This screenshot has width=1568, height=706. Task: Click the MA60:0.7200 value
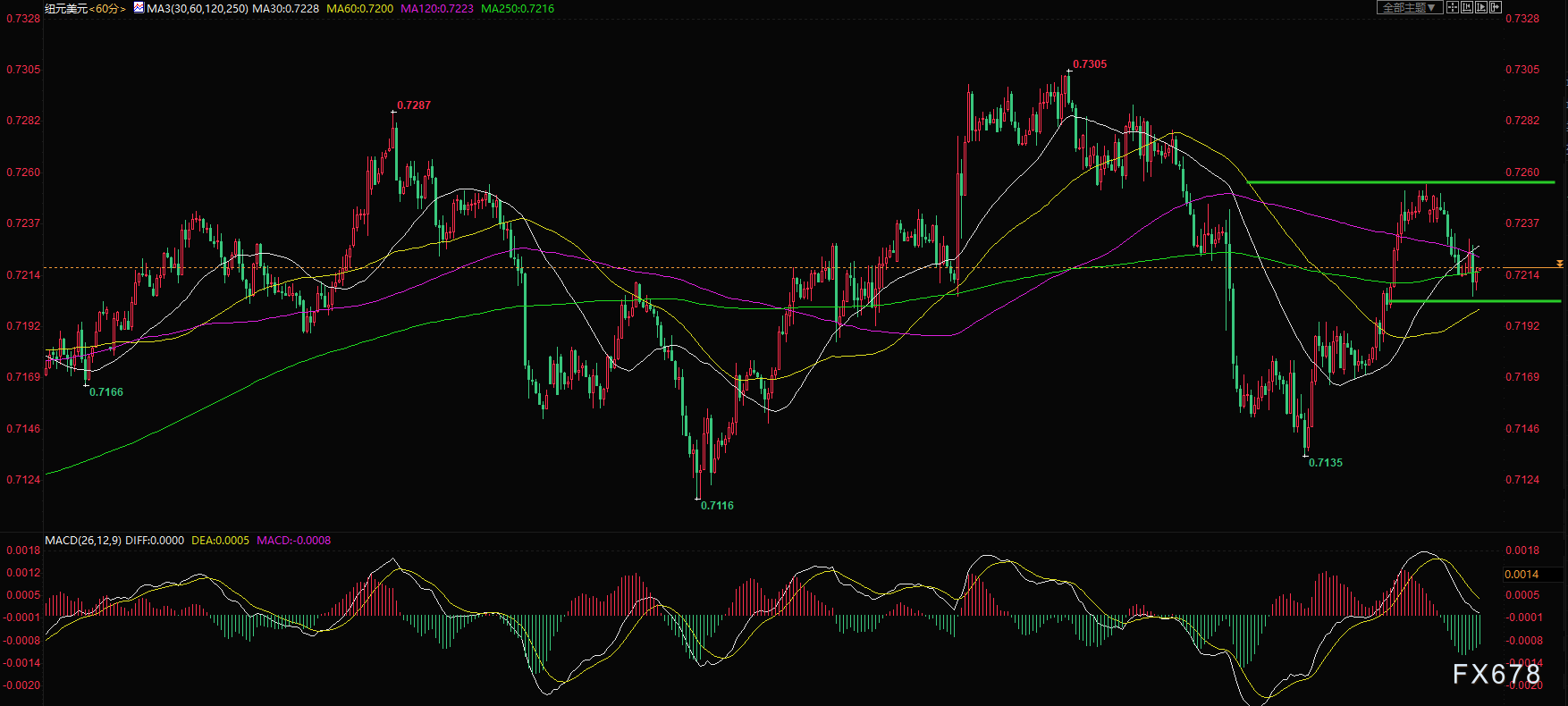pyautogui.click(x=359, y=8)
